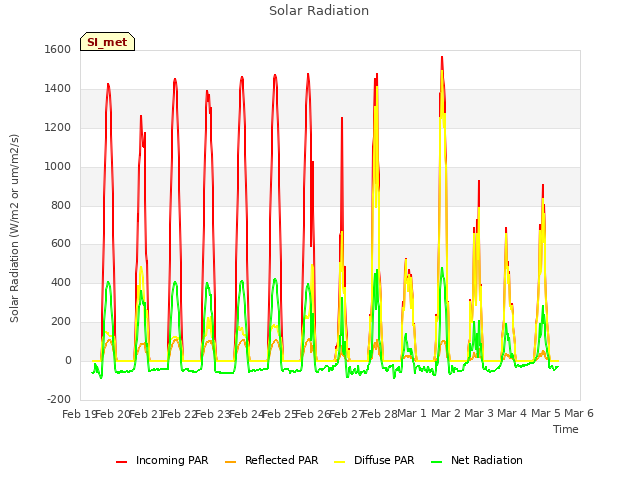This screenshot has width=640, height=480.
Task: Click the 1600 y-axis tick label
Action: point(58,49)
